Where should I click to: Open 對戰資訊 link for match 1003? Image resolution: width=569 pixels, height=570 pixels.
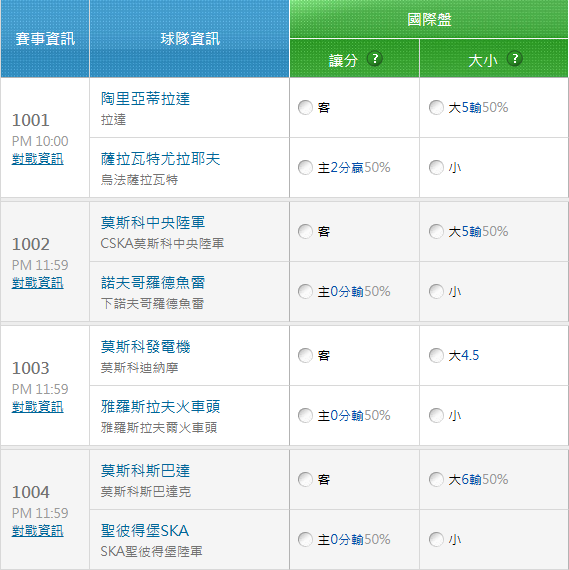(x=37, y=407)
